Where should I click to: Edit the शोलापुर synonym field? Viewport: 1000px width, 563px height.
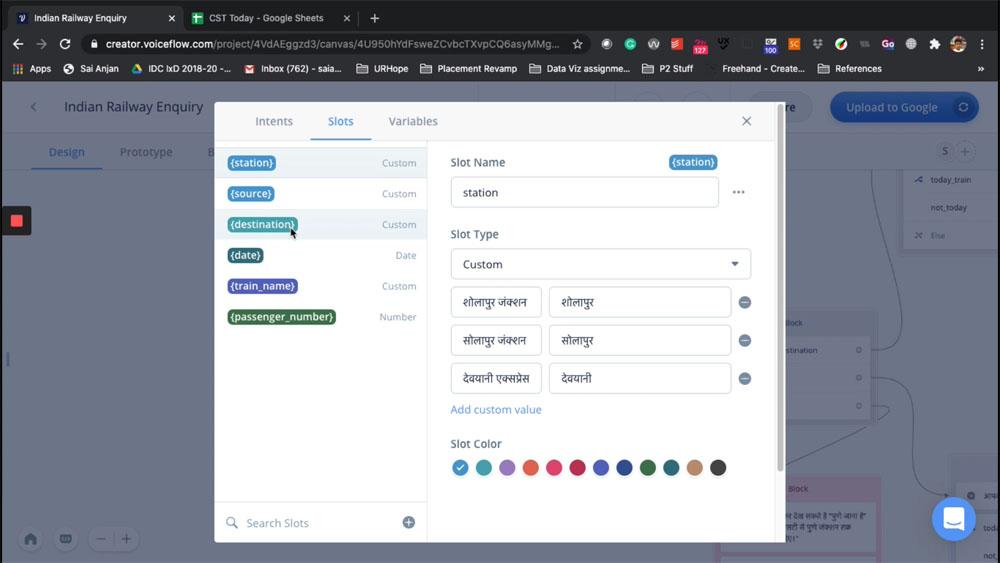click(x=640, y=302)
